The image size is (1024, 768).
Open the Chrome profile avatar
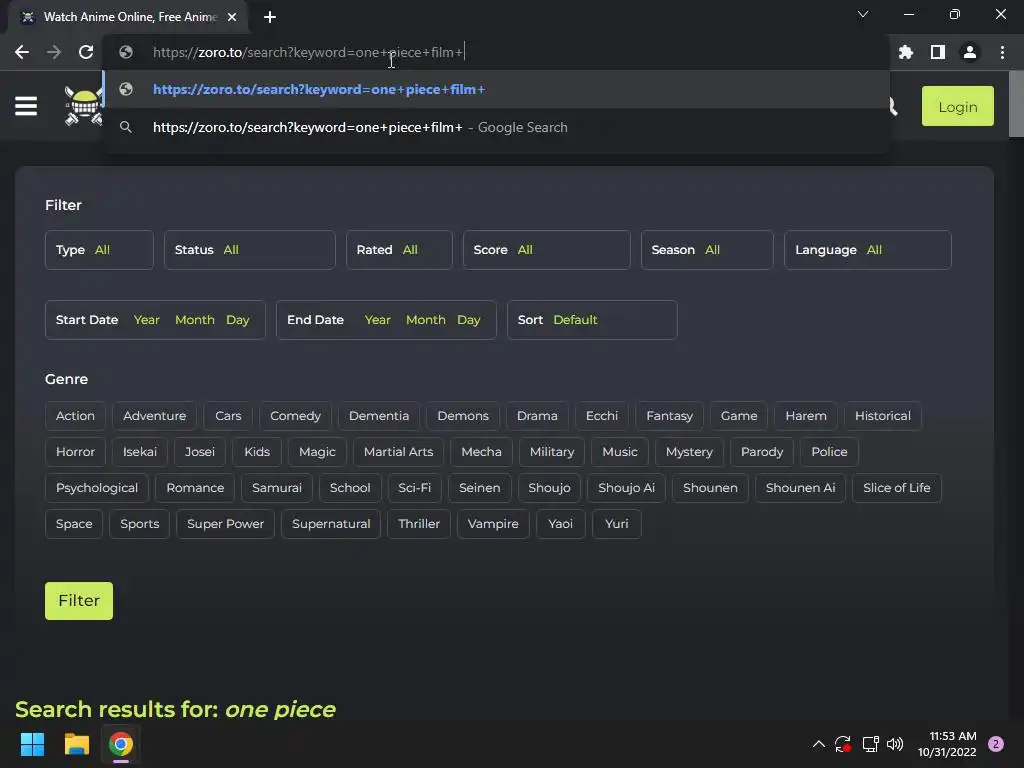(970, 52)
